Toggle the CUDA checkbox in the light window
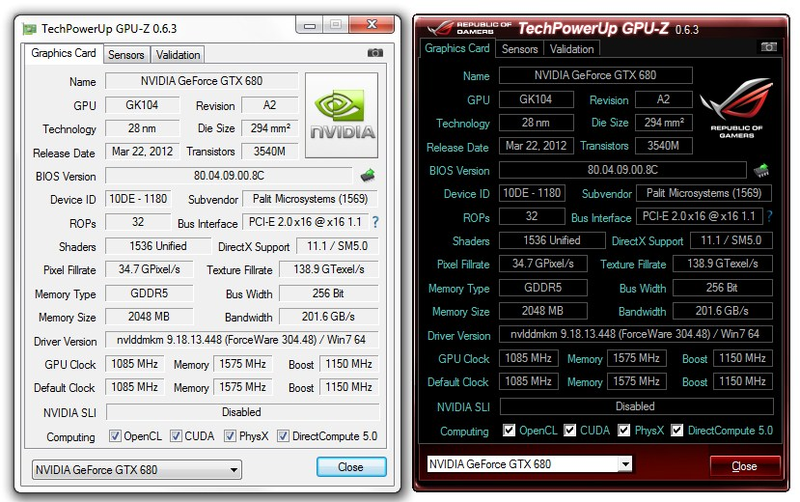 (x=176, y=436)
